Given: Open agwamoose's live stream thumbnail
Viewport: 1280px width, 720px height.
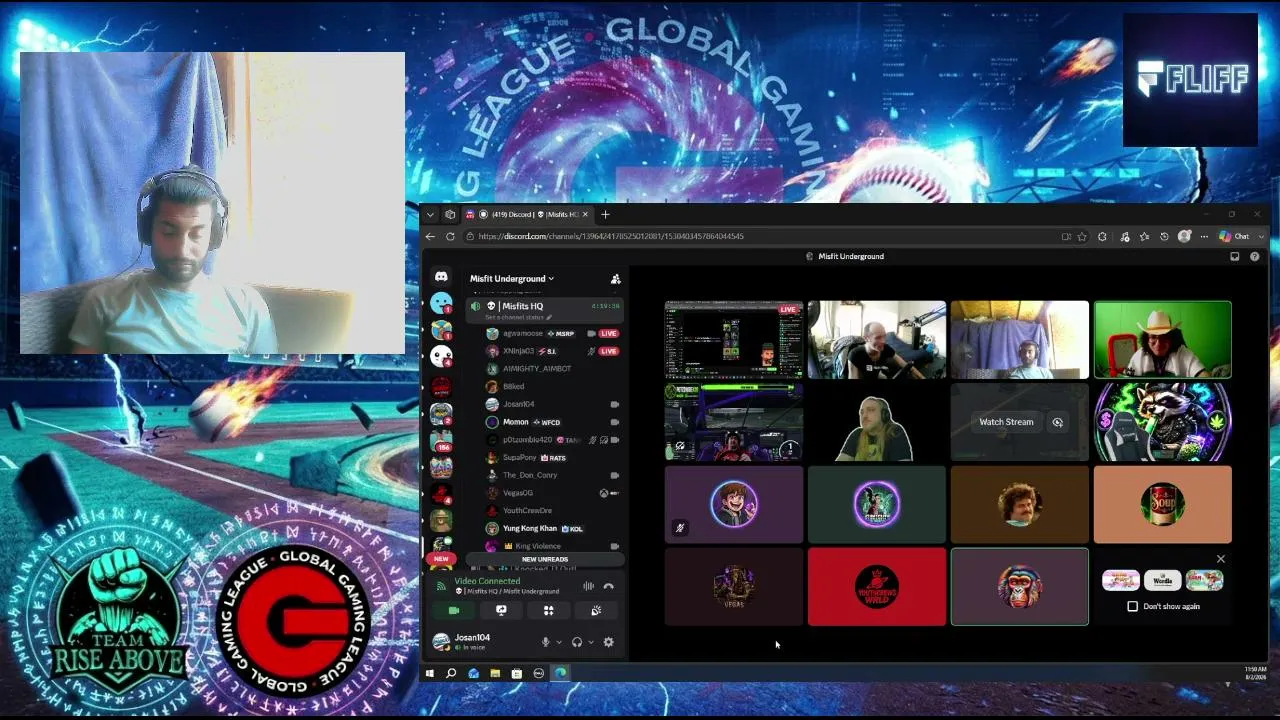Looking at the screenshot, I should (734, 340).
